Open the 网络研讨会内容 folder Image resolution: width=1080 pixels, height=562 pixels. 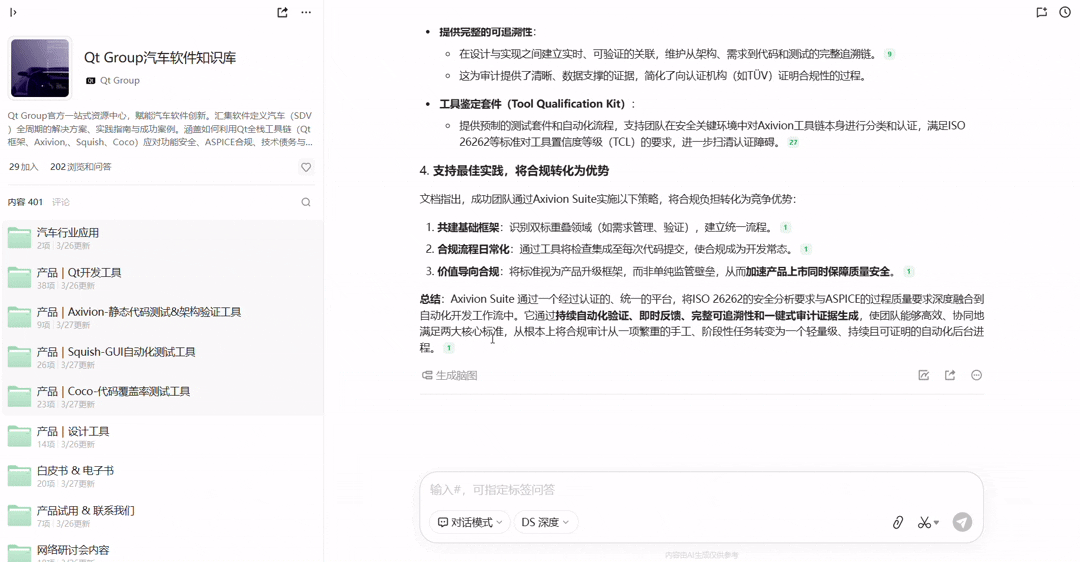click(x=163, y=552)
